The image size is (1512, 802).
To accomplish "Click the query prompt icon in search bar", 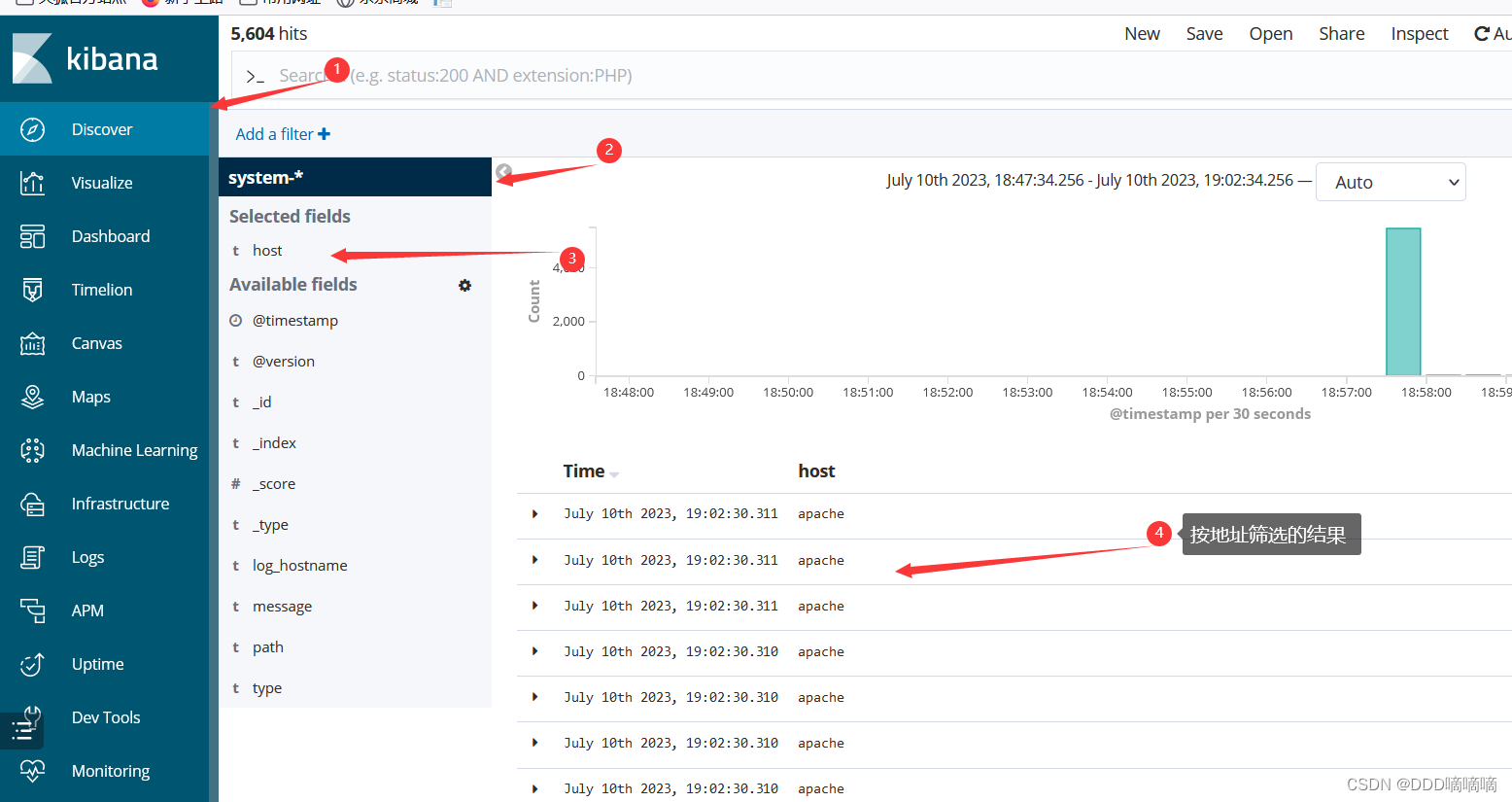I will point(255,76).
